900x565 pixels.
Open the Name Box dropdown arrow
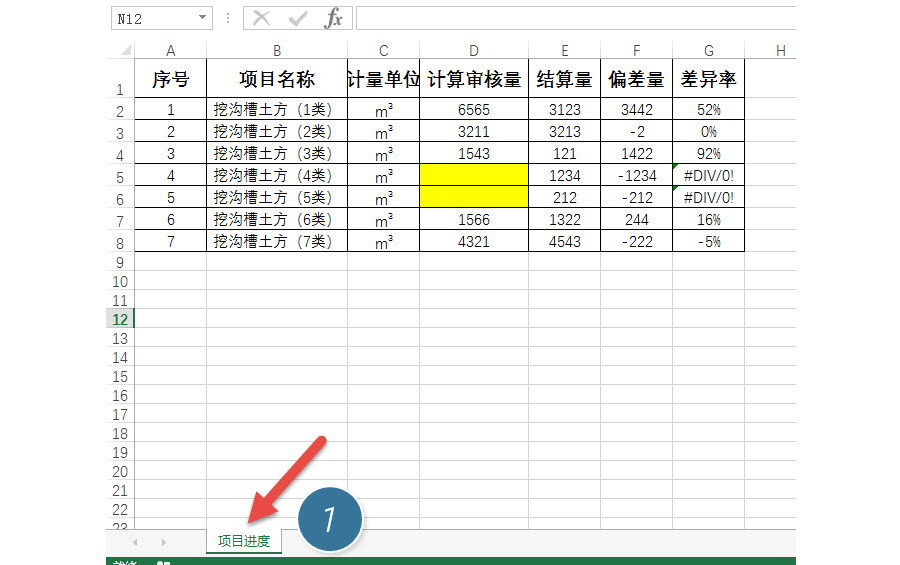pos(203,18)
